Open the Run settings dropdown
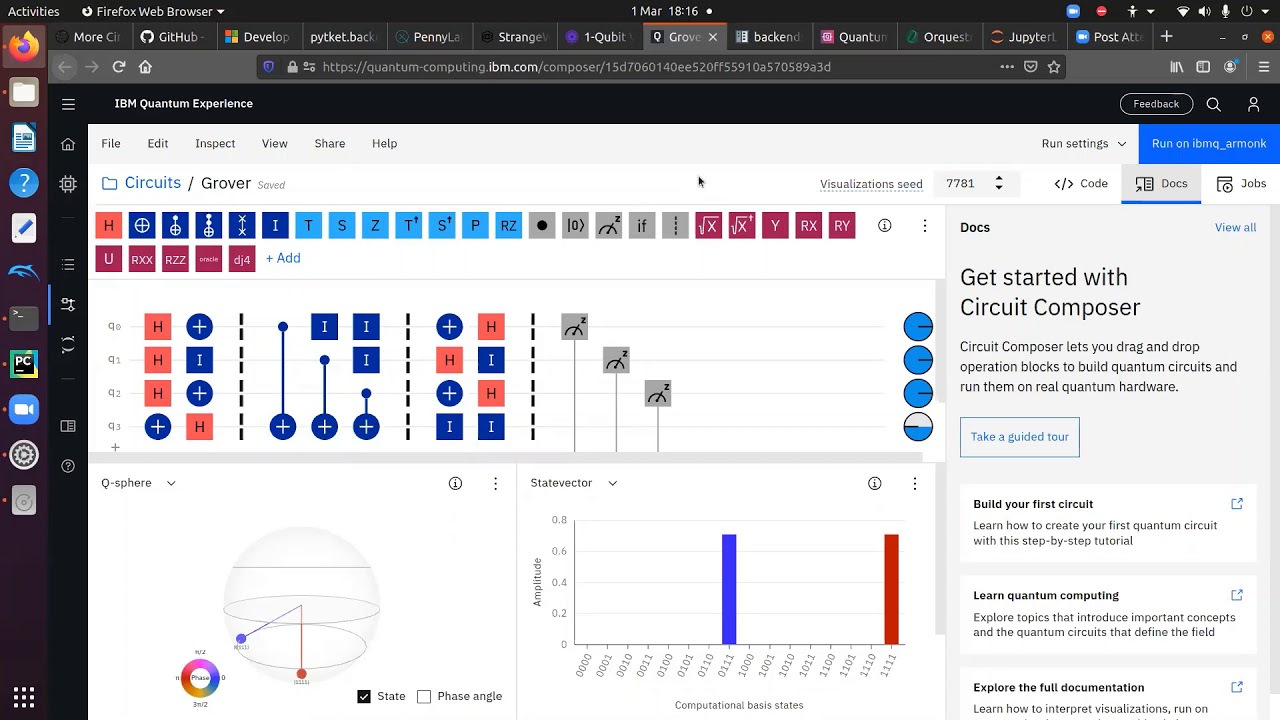Viewport: 1280px width, 720px height. click(x=1084, y=144)
